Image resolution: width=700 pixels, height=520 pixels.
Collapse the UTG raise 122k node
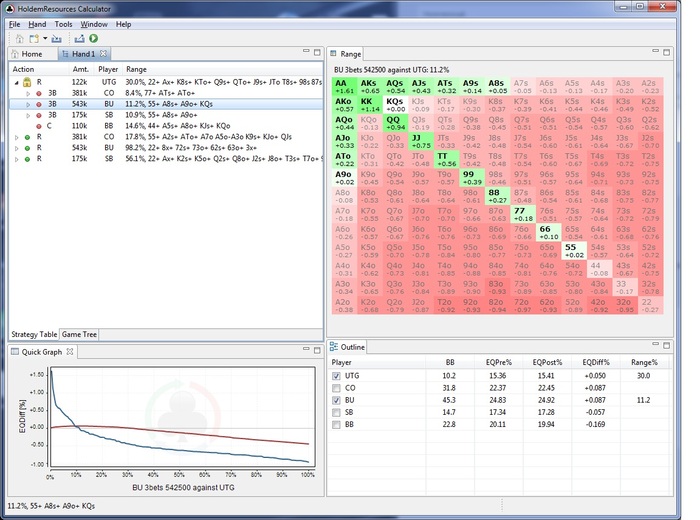[16, 81]
